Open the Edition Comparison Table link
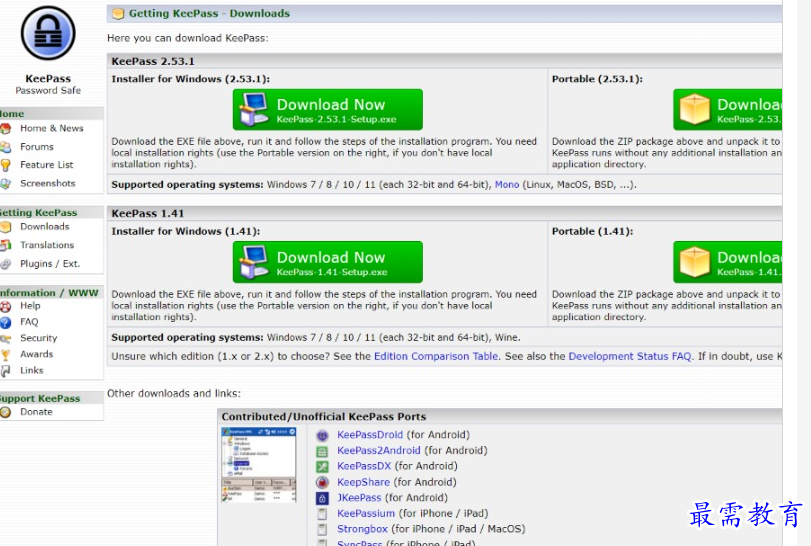 pos(436,356)
